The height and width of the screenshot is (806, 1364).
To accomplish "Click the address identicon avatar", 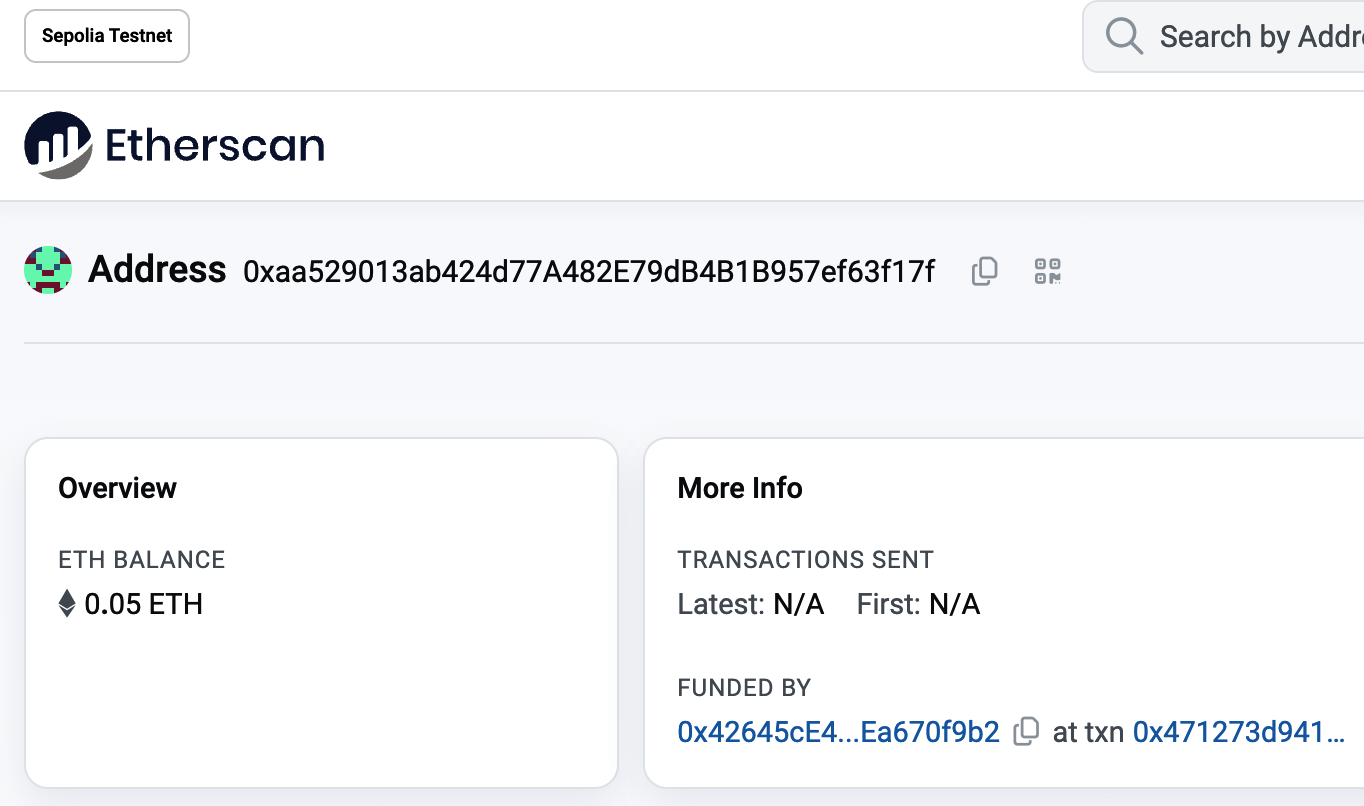I will click(47, 269).
